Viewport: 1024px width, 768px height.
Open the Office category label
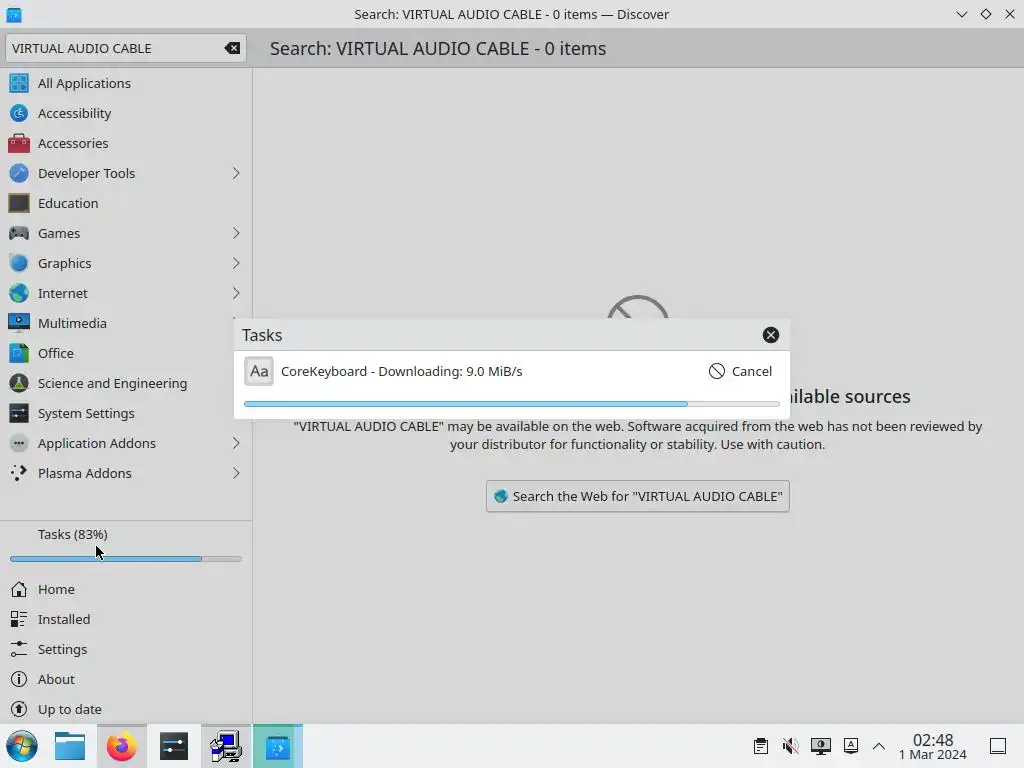(x=56, y=353)
